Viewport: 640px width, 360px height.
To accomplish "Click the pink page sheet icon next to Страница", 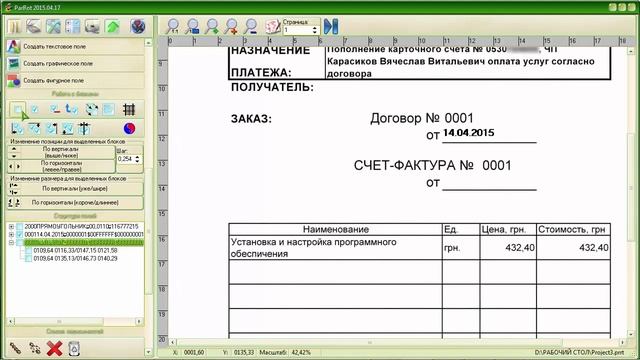I will point(273,26).
